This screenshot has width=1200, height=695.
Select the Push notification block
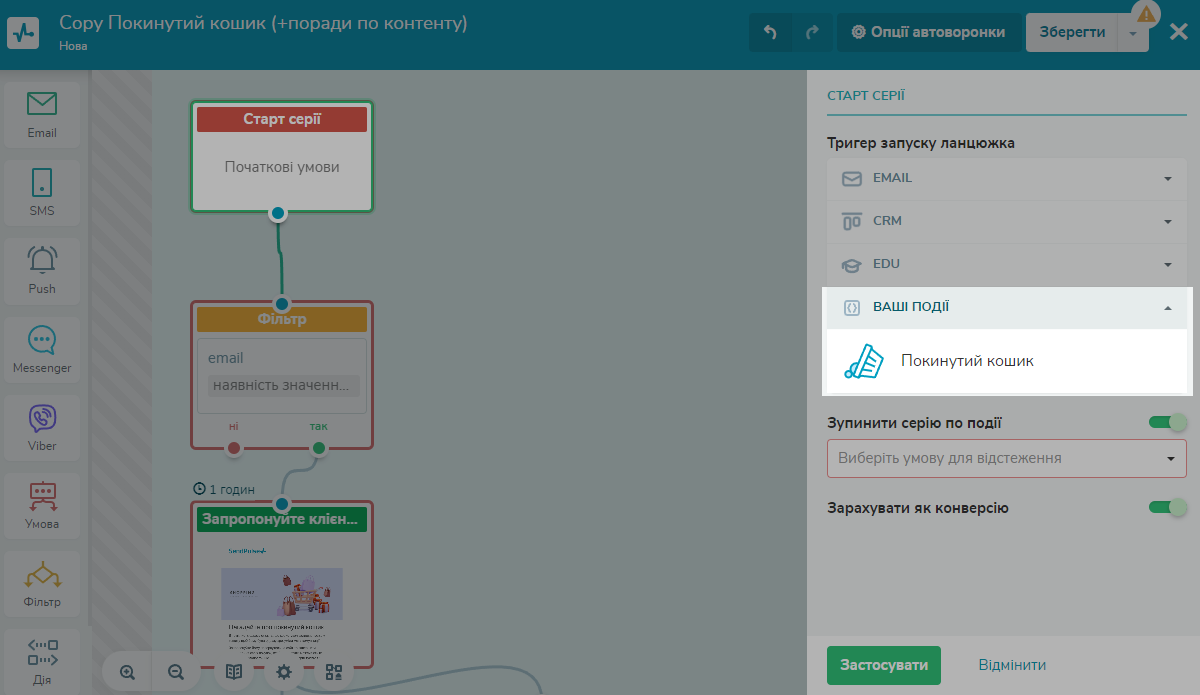tap(41, 270)
